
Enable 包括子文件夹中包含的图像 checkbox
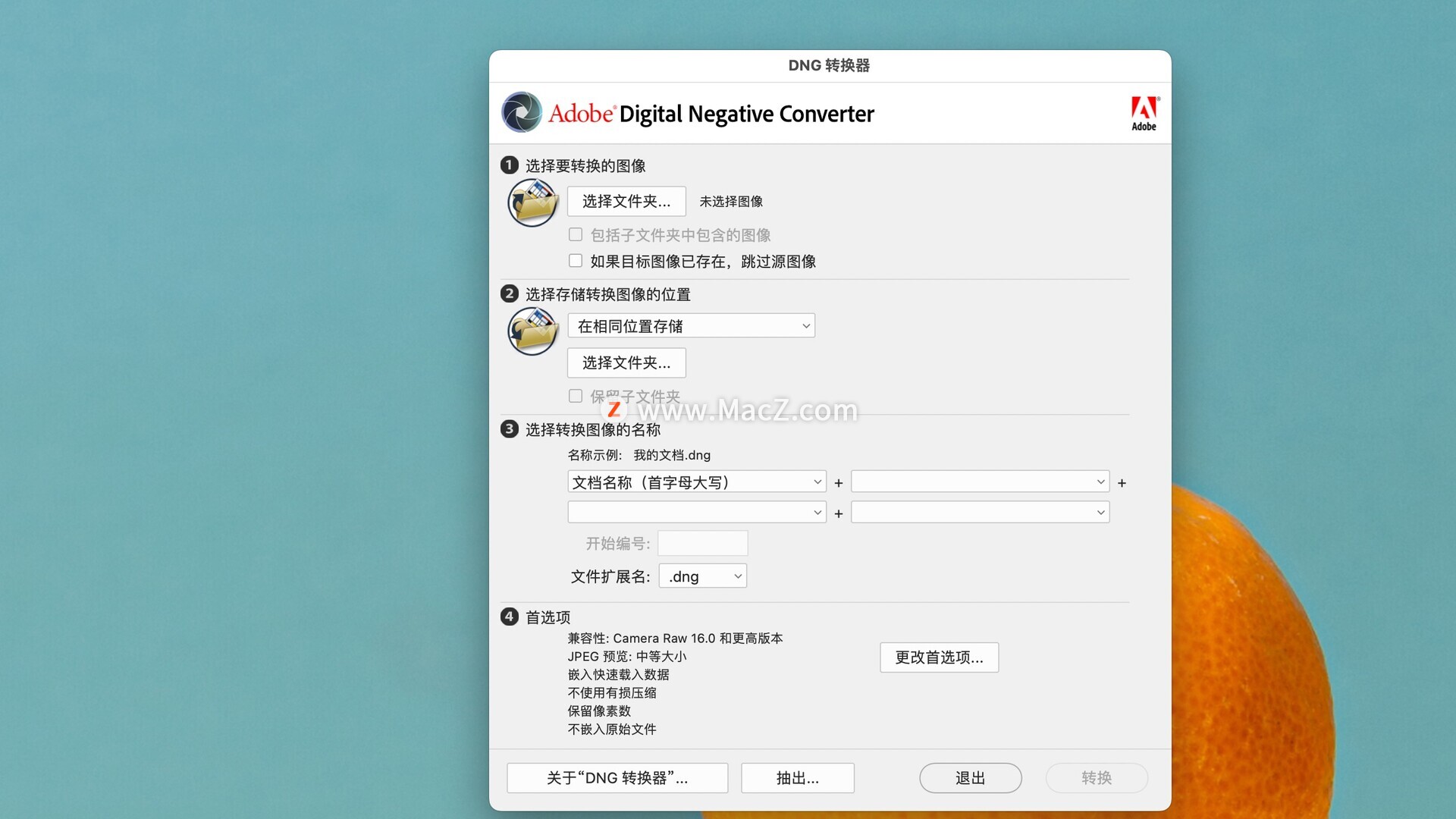(576, 235)
